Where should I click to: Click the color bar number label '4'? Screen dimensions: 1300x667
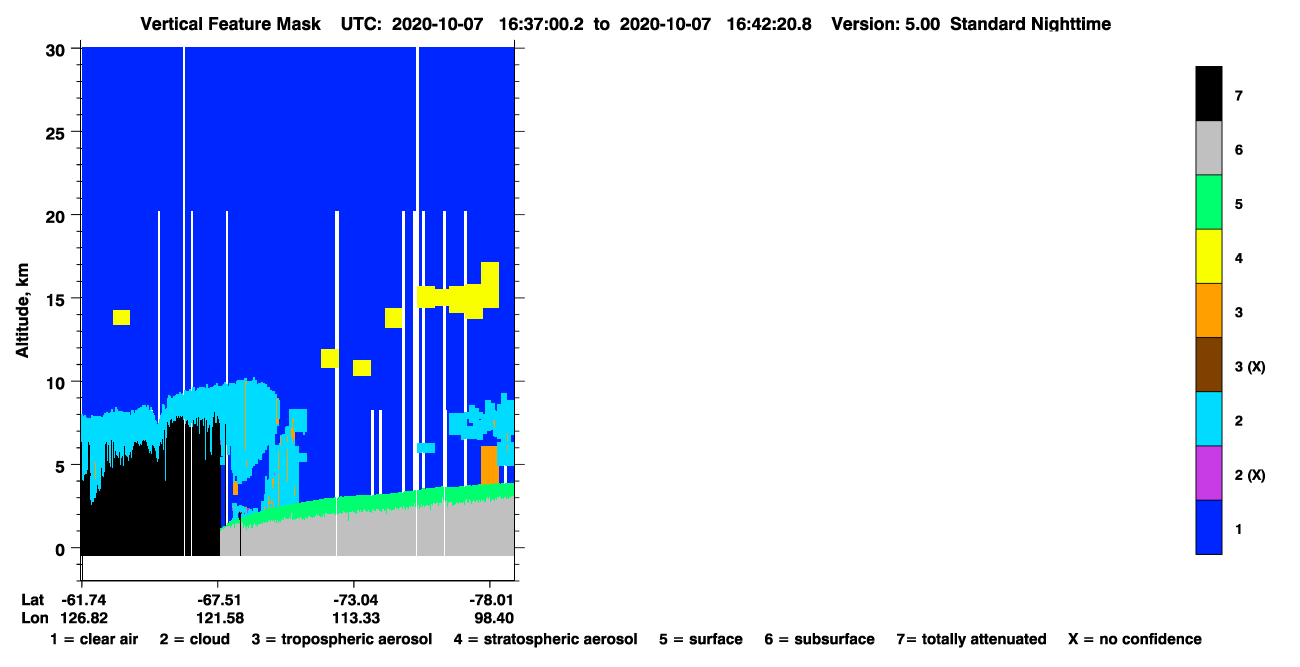pos(1239,258)
